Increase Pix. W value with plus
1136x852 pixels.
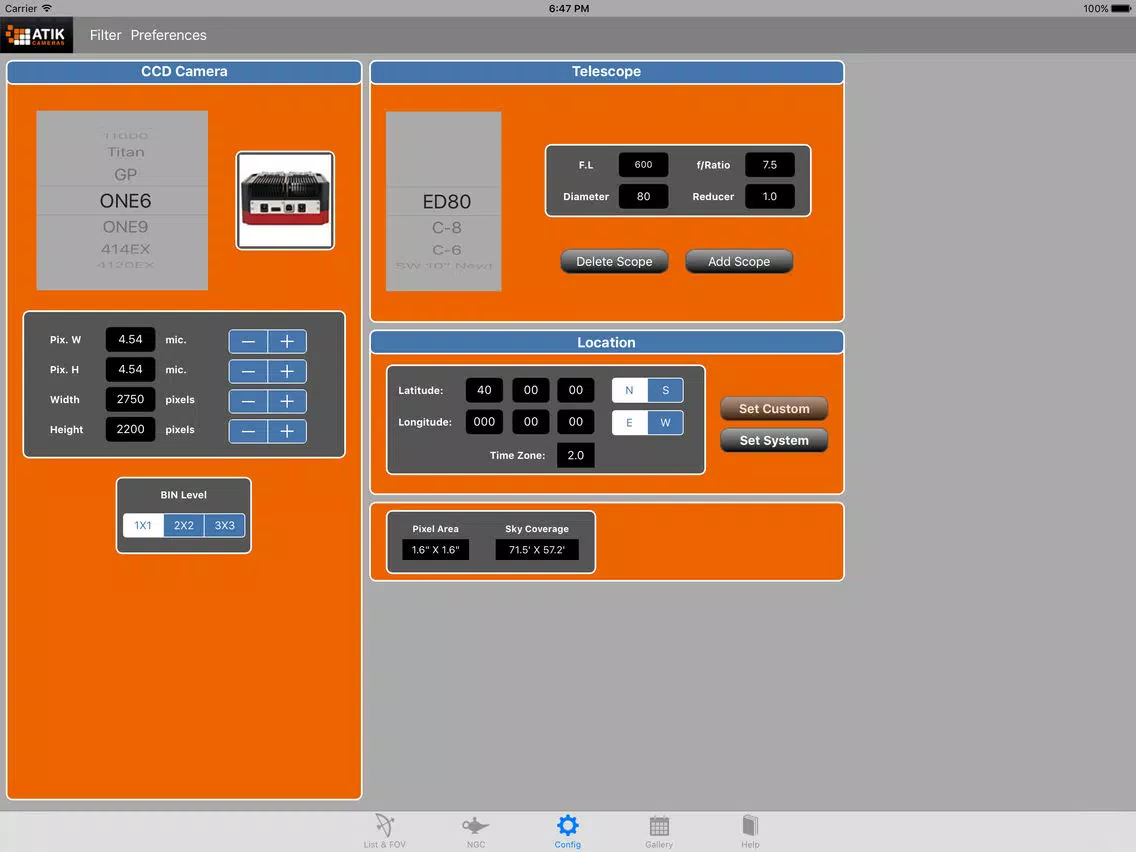[x=287, y=341]
